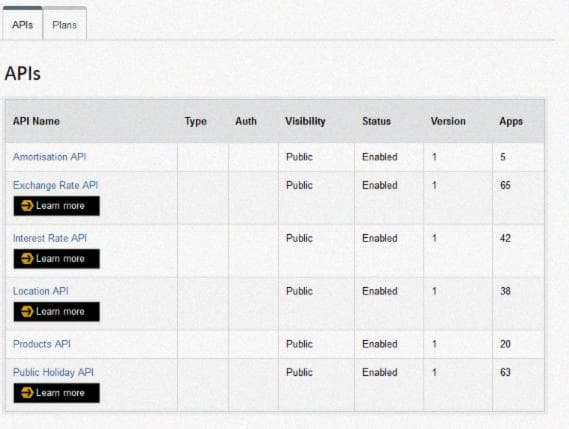
Task: Open the Products API link
Action: pos(42,344)
